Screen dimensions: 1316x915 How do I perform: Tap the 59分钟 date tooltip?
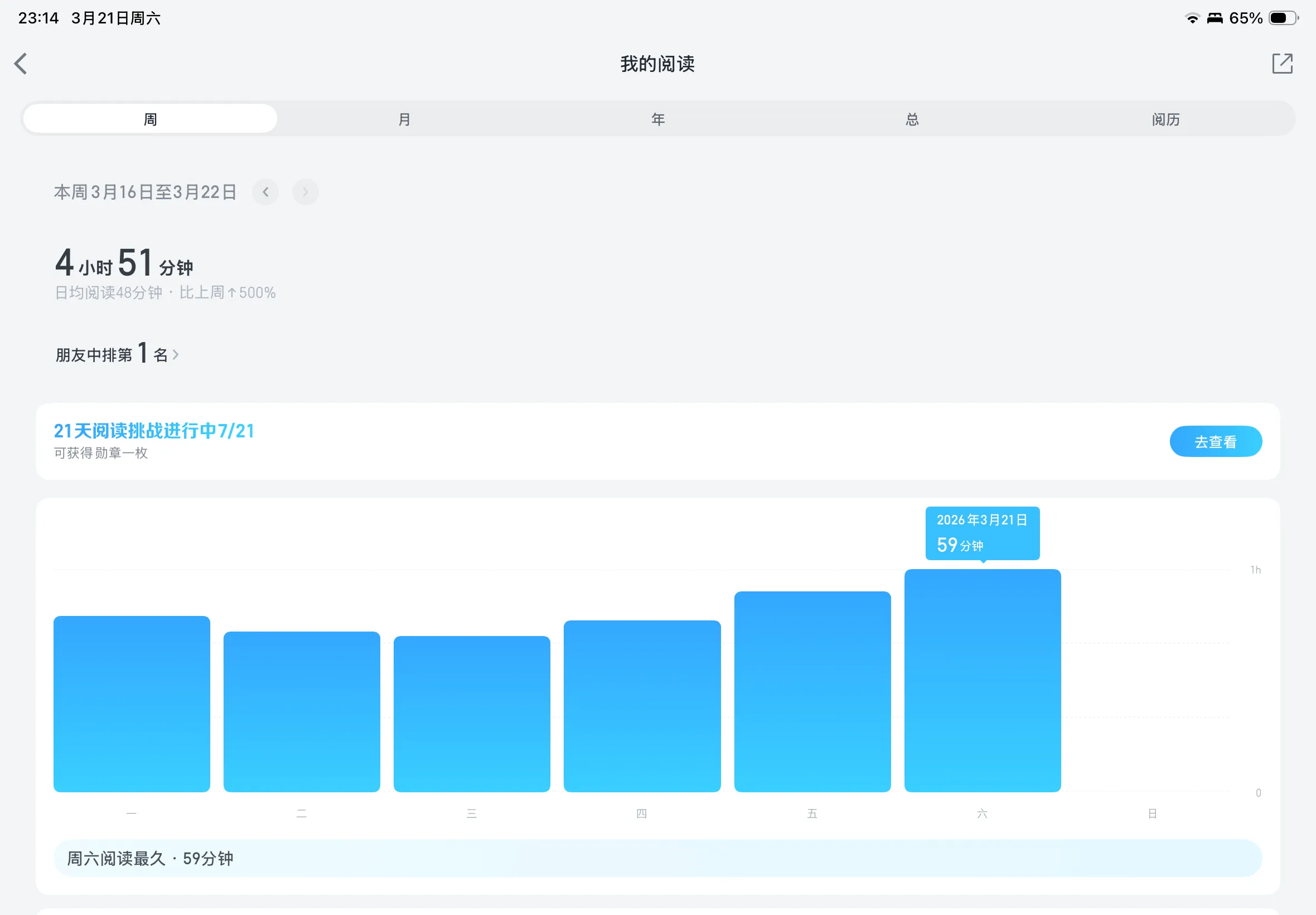(x=982, y=533)
